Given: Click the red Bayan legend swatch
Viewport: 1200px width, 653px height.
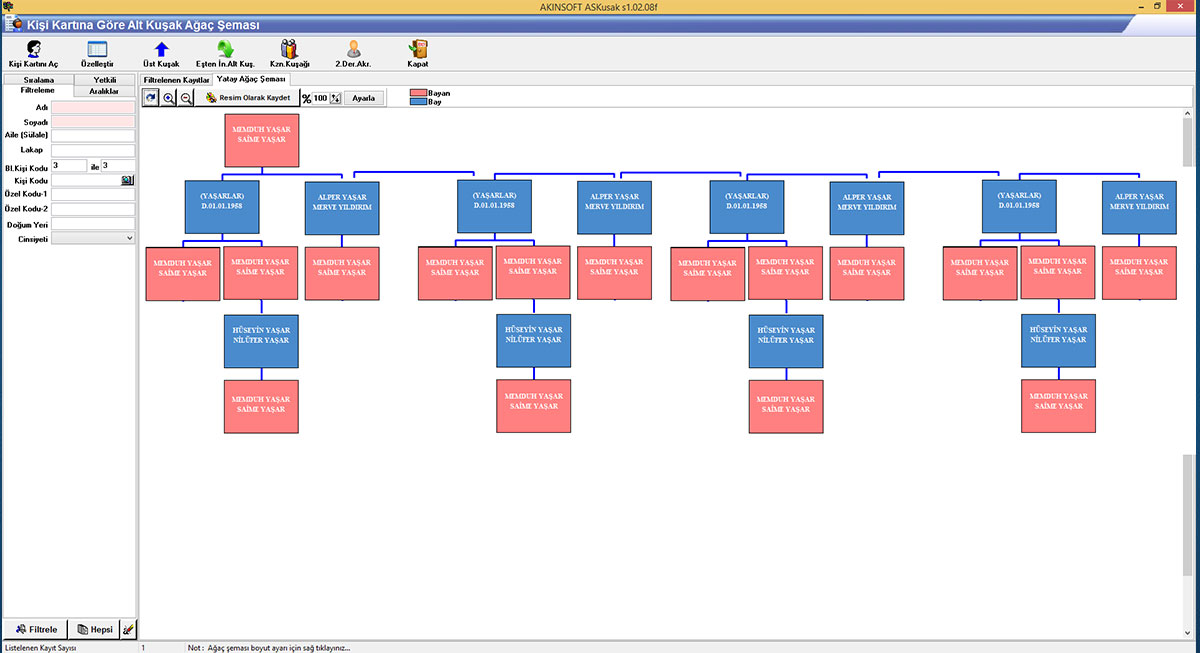Looking at the screenshot, I should [x=418, y=93].
